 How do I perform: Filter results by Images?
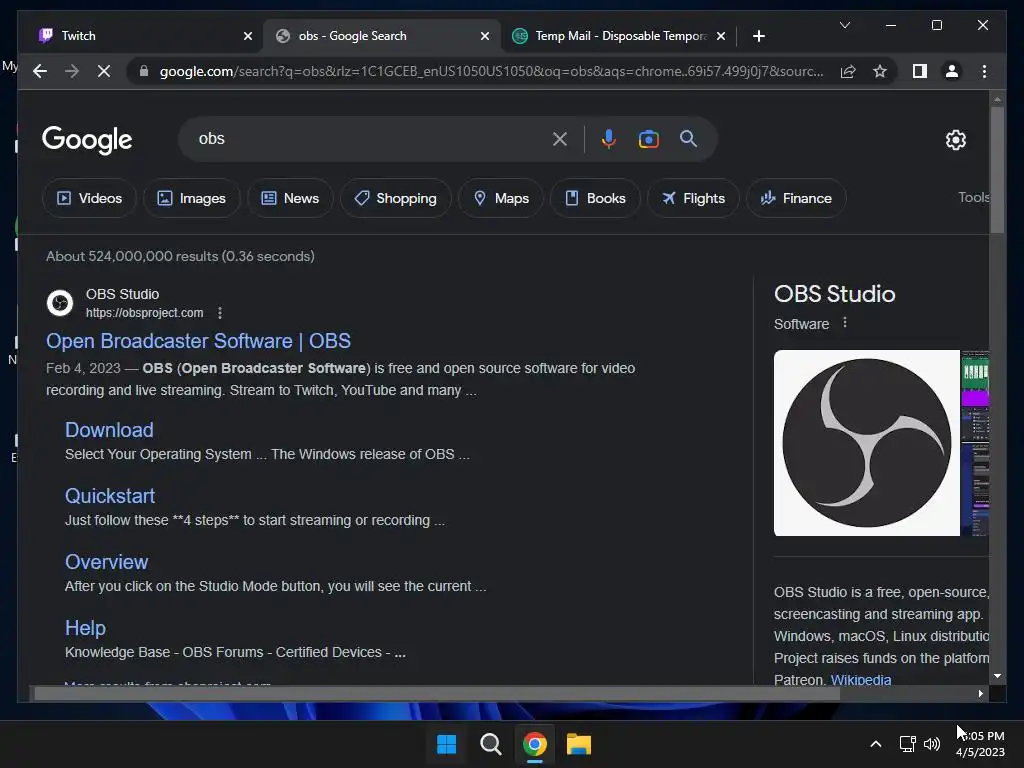(191, 198)
